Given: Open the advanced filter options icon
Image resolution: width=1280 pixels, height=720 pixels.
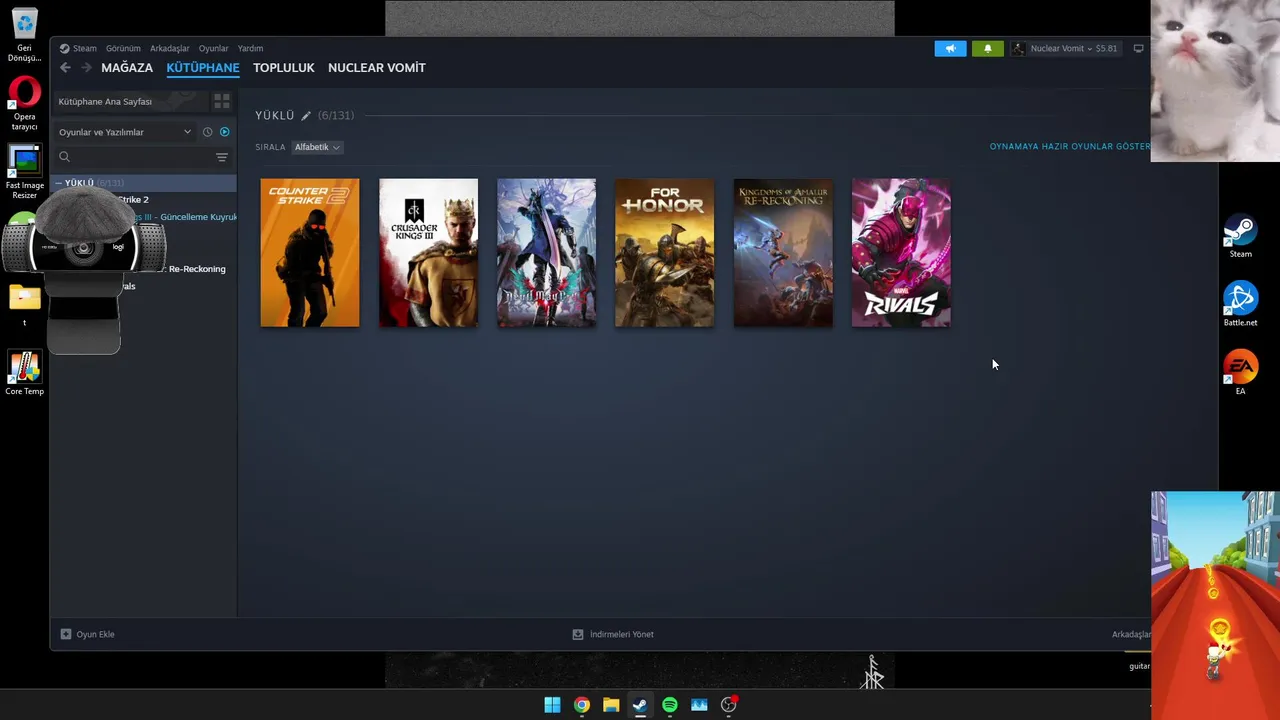Looking at the screenshot, I should (x=222, y=157).
